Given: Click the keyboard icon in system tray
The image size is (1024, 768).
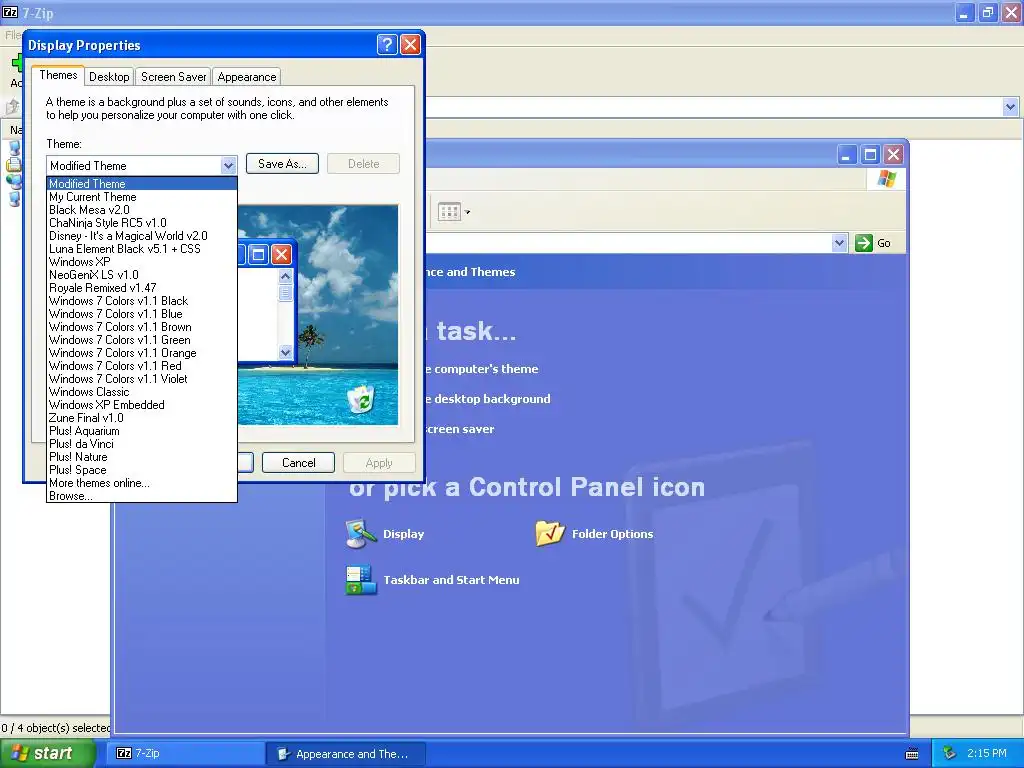Looking at the screenshot, I should tap(912, 754).
